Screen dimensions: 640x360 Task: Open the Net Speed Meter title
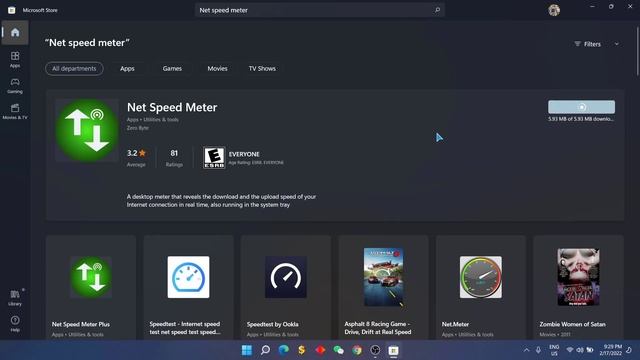[172, 107]
